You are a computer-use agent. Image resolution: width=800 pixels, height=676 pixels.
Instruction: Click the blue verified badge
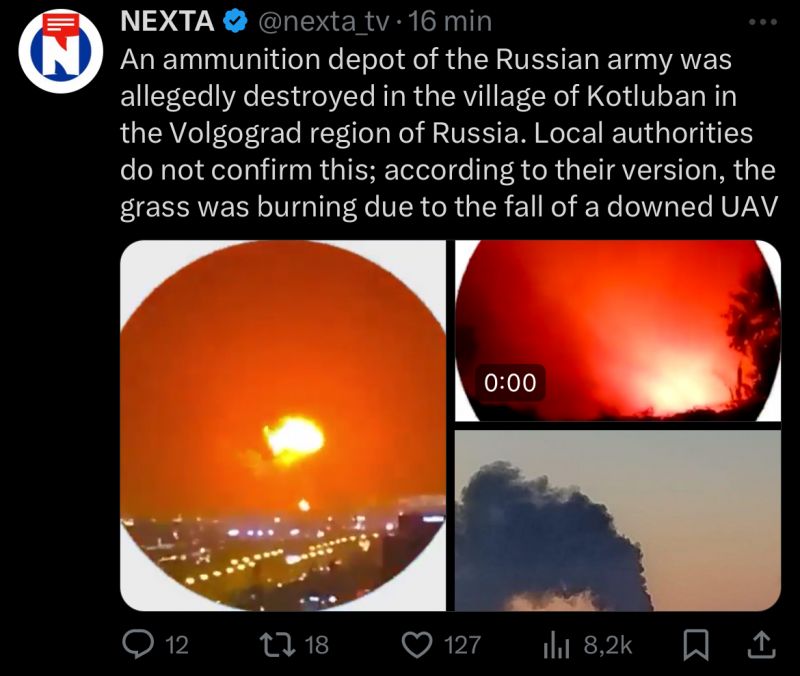tap(236, 22)
